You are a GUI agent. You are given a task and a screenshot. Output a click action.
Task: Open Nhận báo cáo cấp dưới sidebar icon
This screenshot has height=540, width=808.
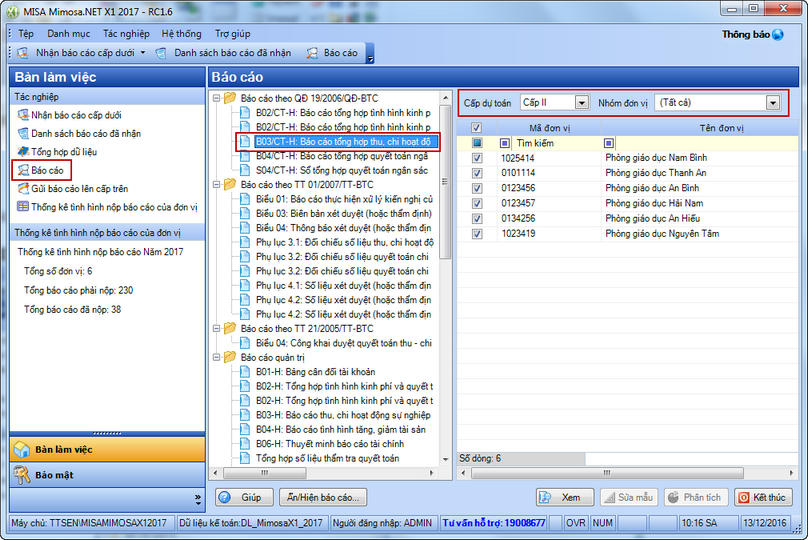(x=23, y=115)
